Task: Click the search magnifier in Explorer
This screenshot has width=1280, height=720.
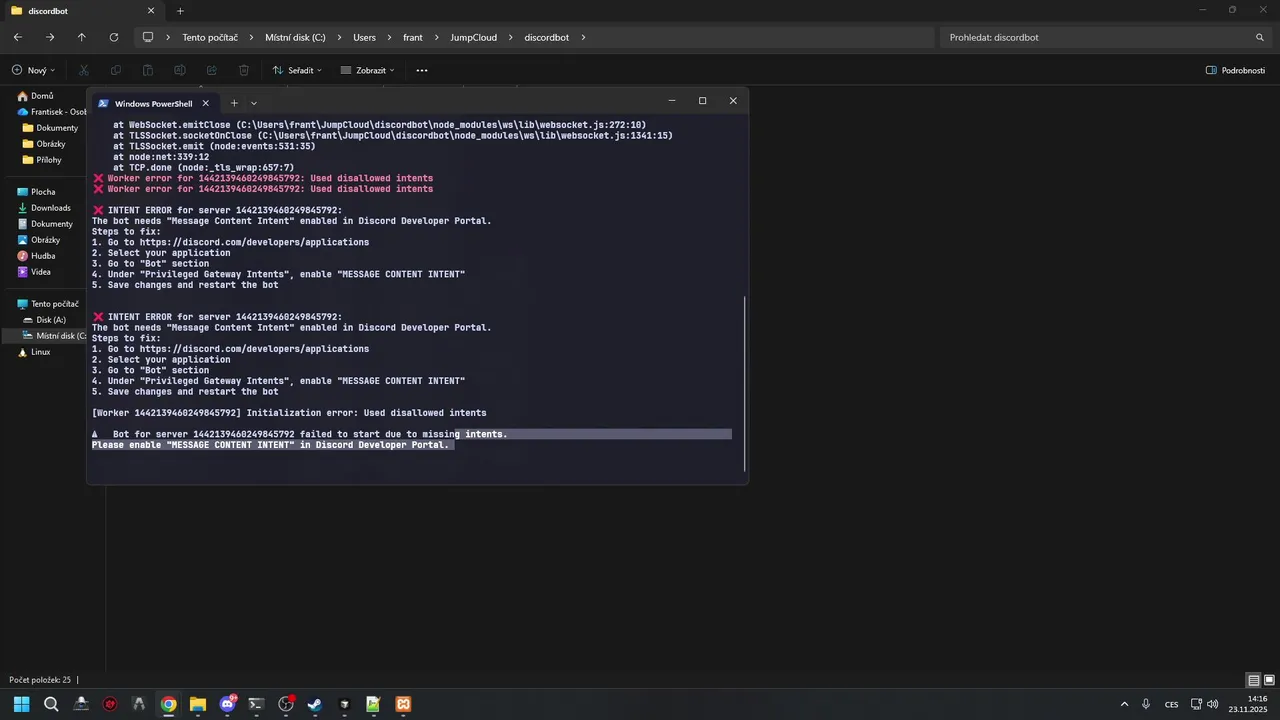Action: (1260, 37)
